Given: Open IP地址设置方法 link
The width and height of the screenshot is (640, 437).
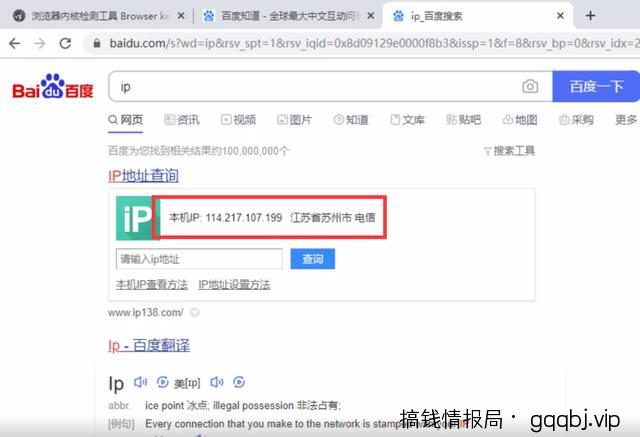Looking at the screenshot, I should 234,284.
